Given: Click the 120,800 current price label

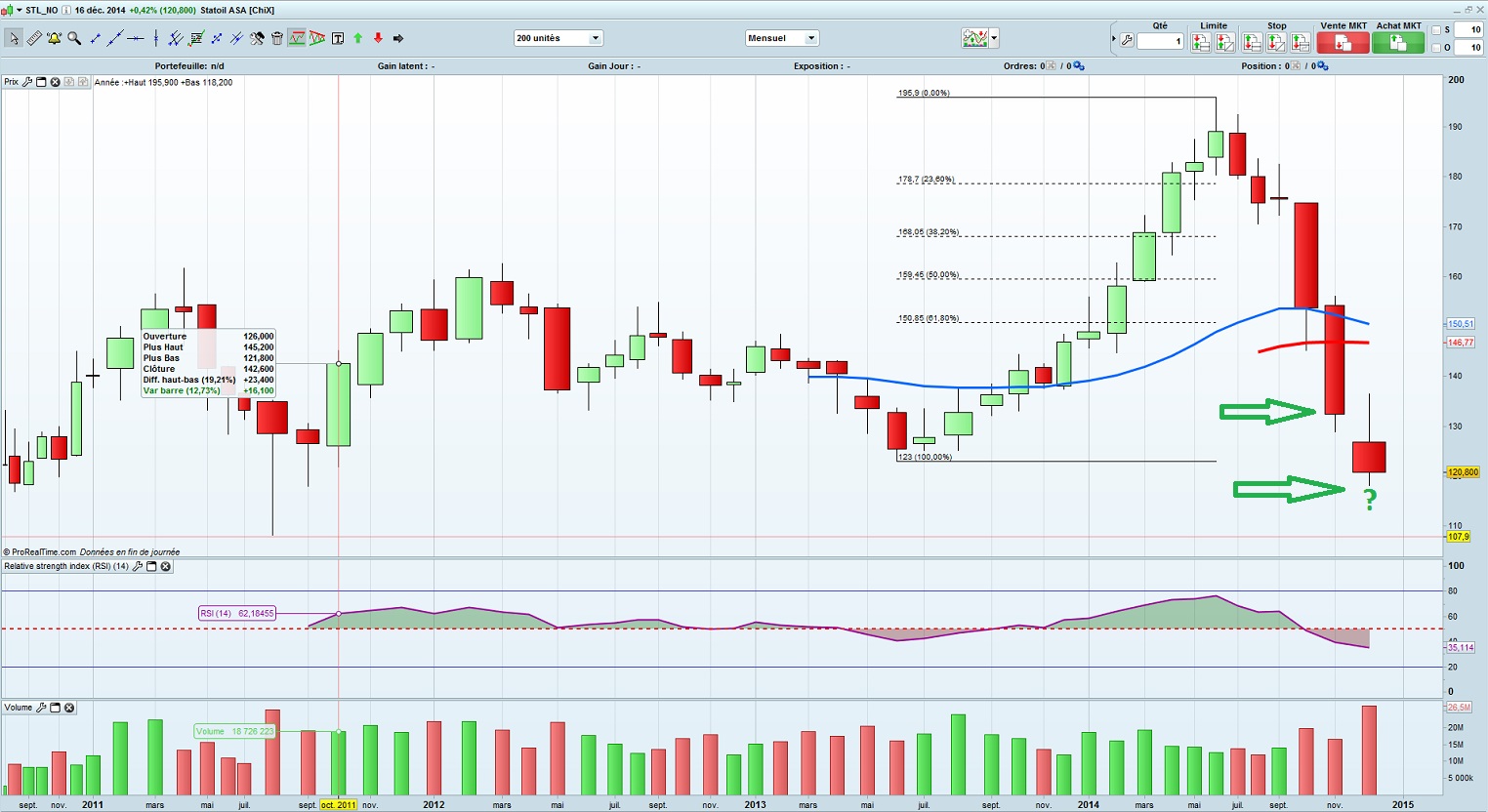Looking at the screenshot, I should (x=1463, y=472).
